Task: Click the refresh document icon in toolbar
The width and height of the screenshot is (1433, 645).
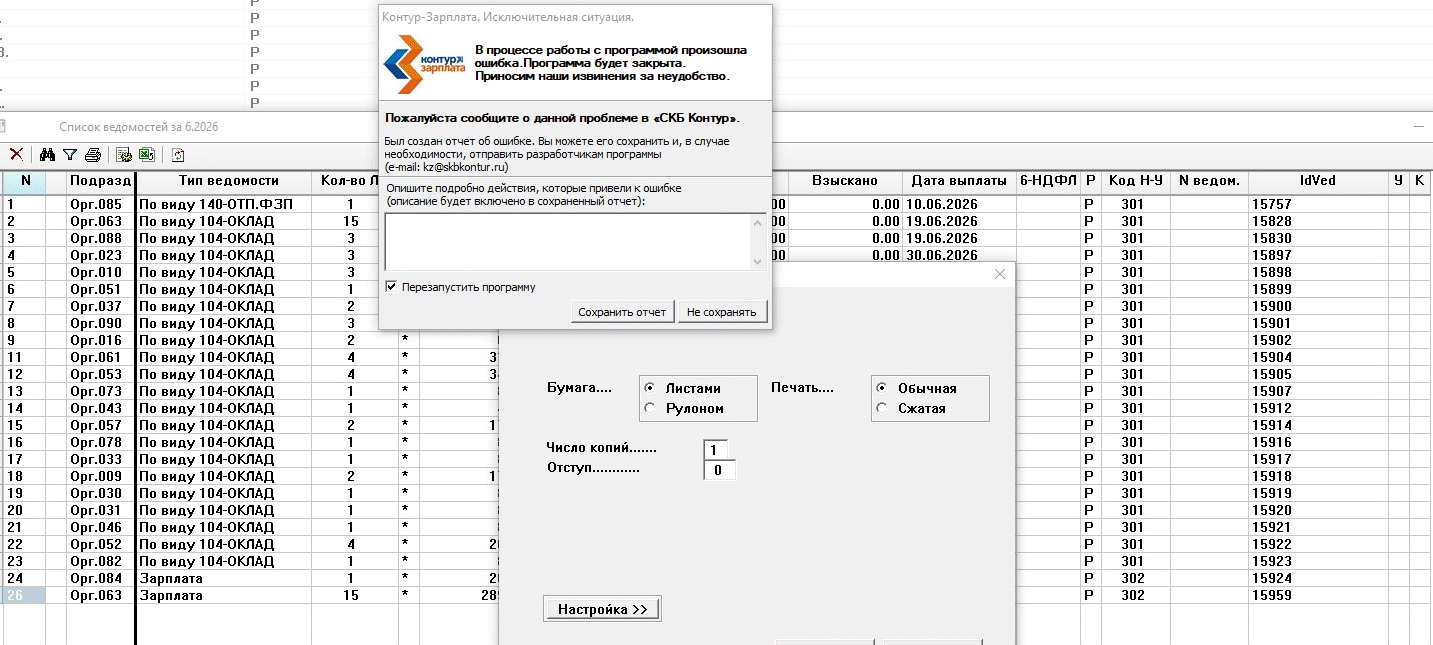Action: [x=178, y=155]
